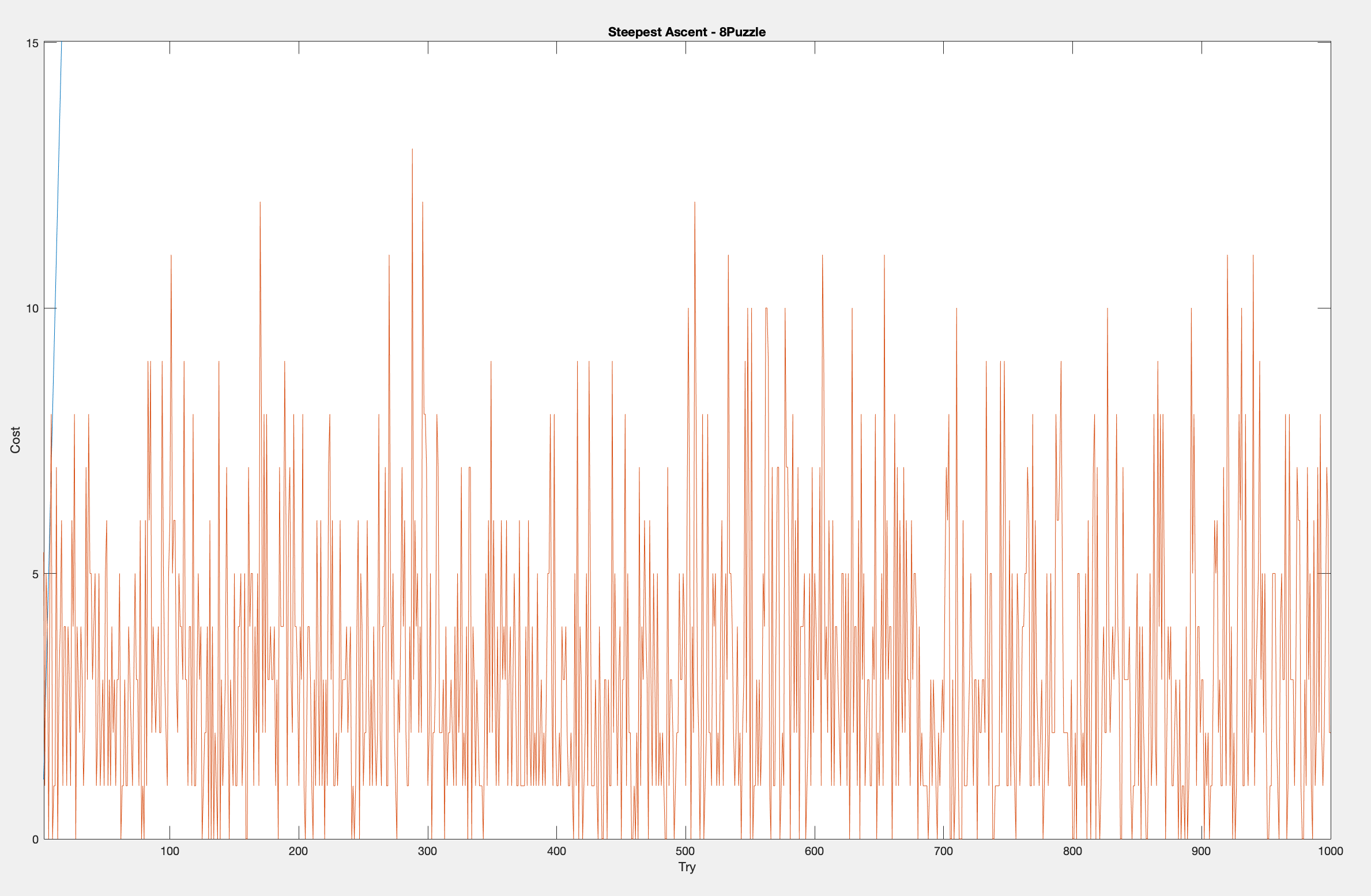The height and width of the screenshot is (896, 1371).
Task: Click the tallest orange peak near Try 290
Action: (x=412, y=151)
